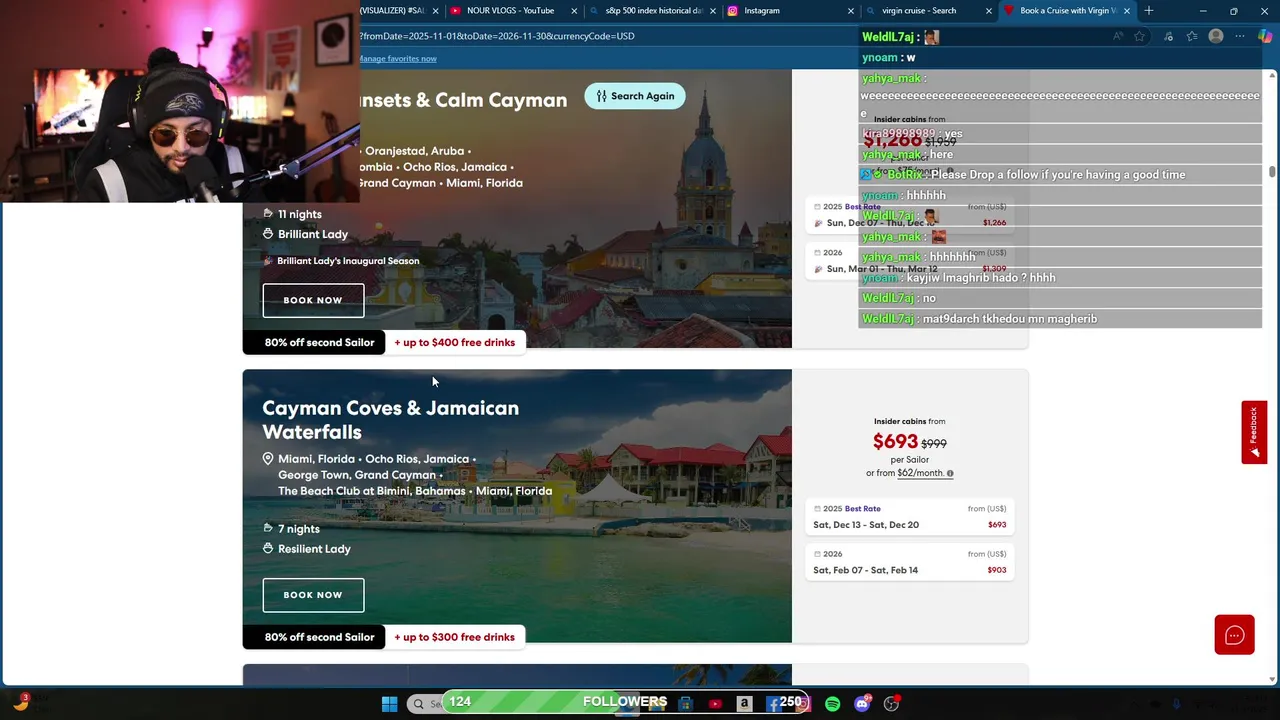Click the Brilliant Lady's Inaugural Season label
The image size is (1280, 720).
tap(348, 261)
